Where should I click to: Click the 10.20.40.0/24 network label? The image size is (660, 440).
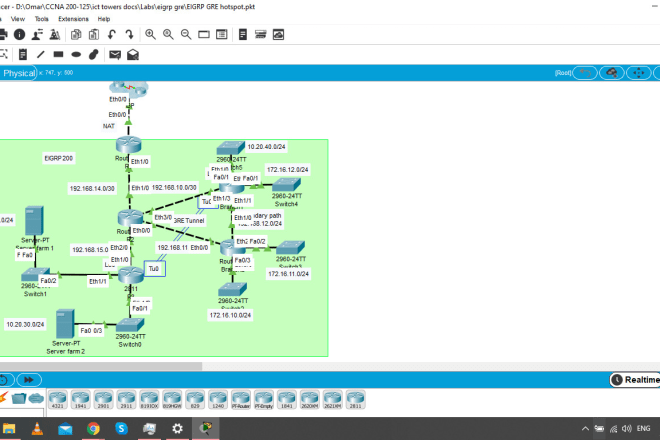[x=266, y=147]
